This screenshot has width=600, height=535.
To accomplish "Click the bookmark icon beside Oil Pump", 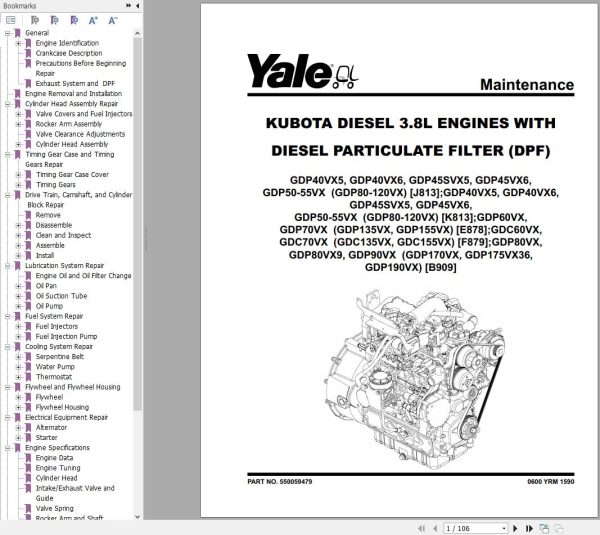I will [28, 306].
